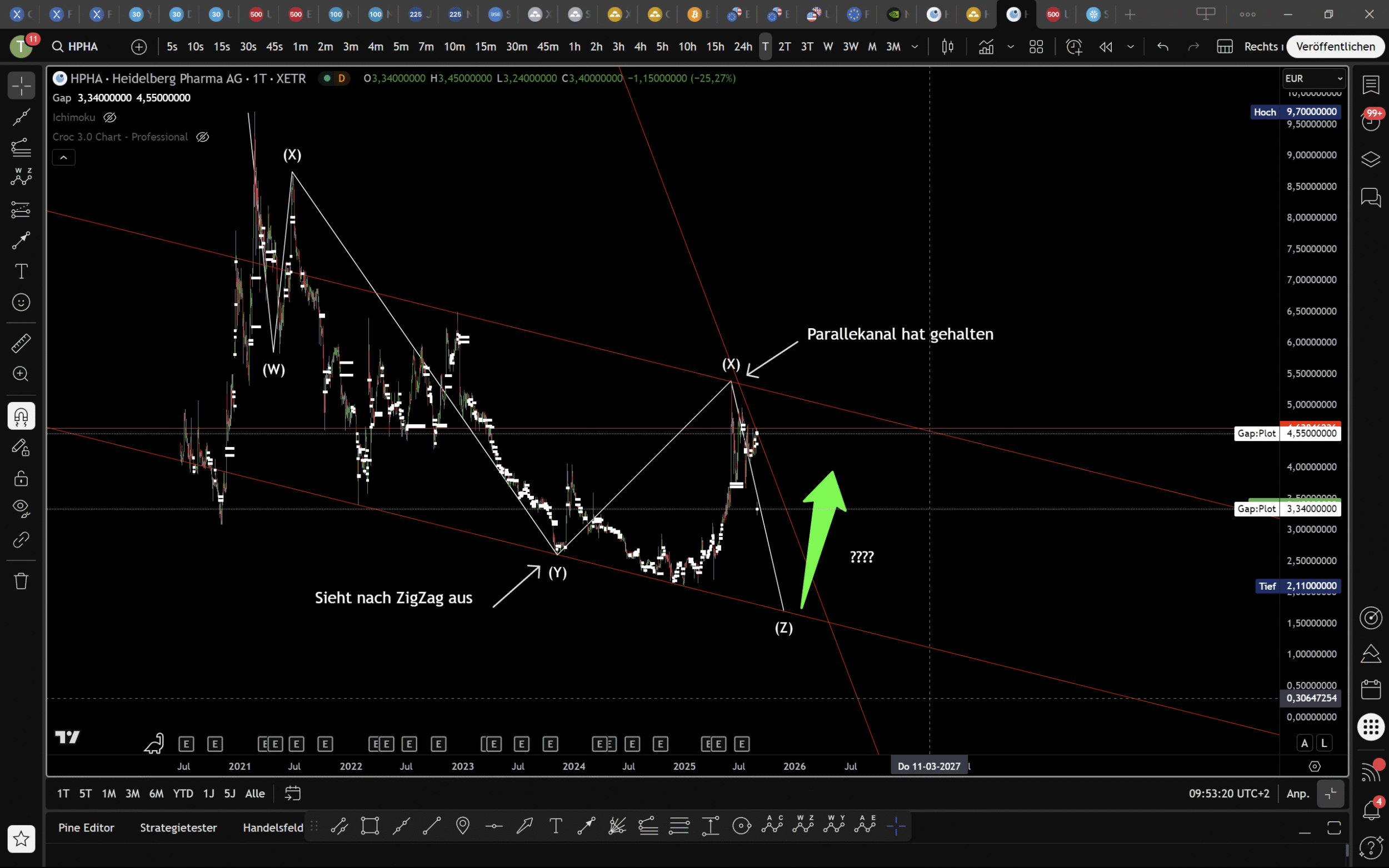Toggle magnet mode on drawing toolbar

point(21,416)
